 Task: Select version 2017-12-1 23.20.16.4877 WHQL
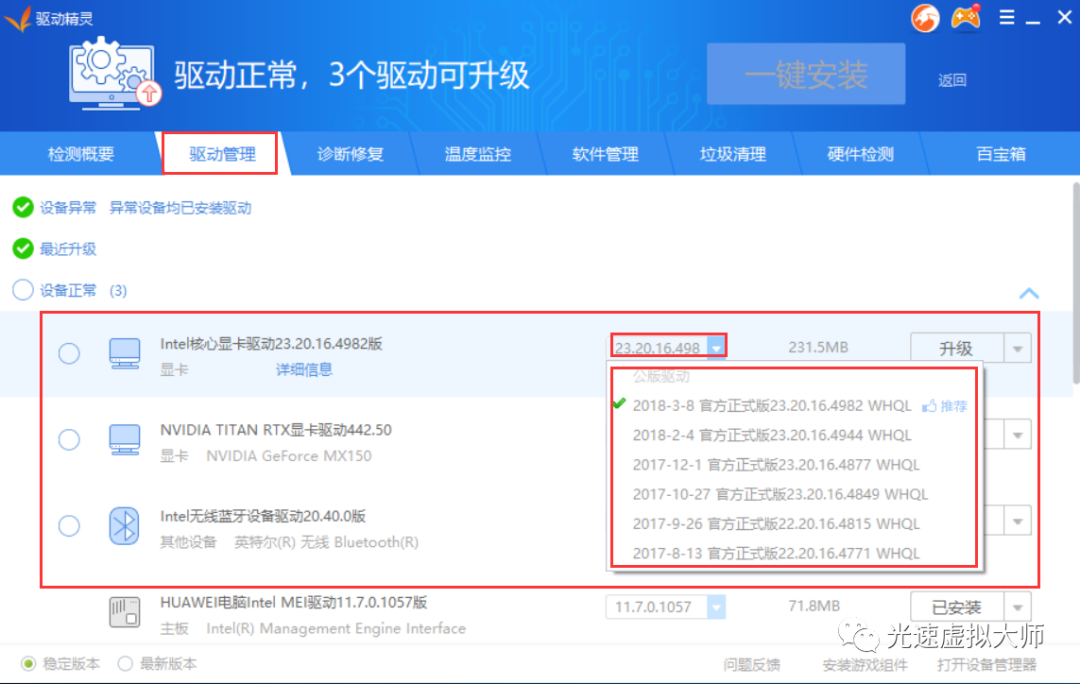[776, 465]
